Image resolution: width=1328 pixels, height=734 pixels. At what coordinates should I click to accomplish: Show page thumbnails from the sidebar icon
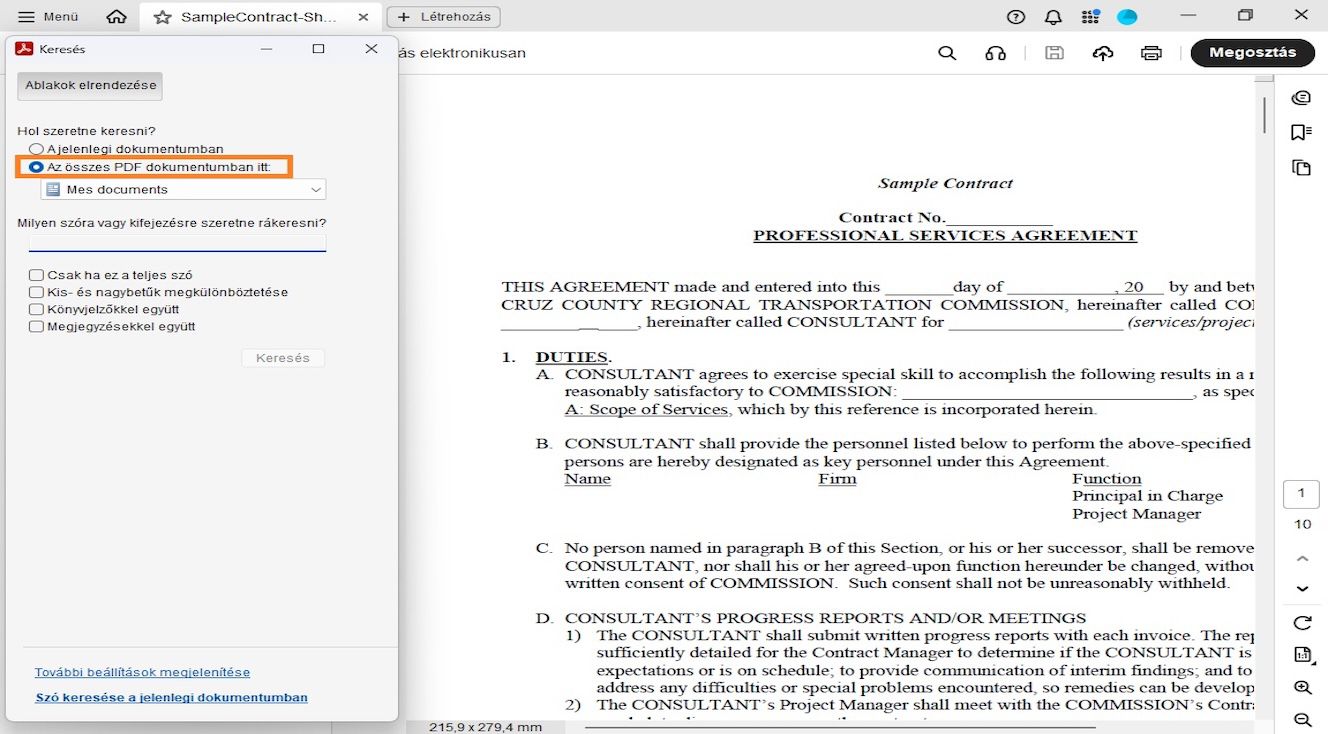tap(1301, 167)
